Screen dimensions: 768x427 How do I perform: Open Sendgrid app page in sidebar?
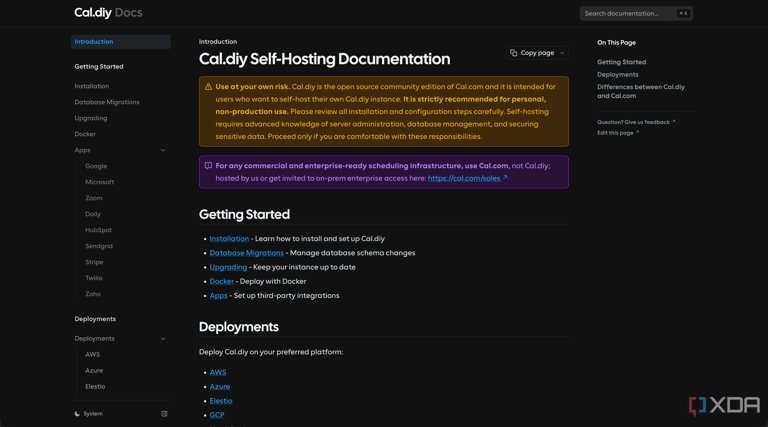[99, 246]
